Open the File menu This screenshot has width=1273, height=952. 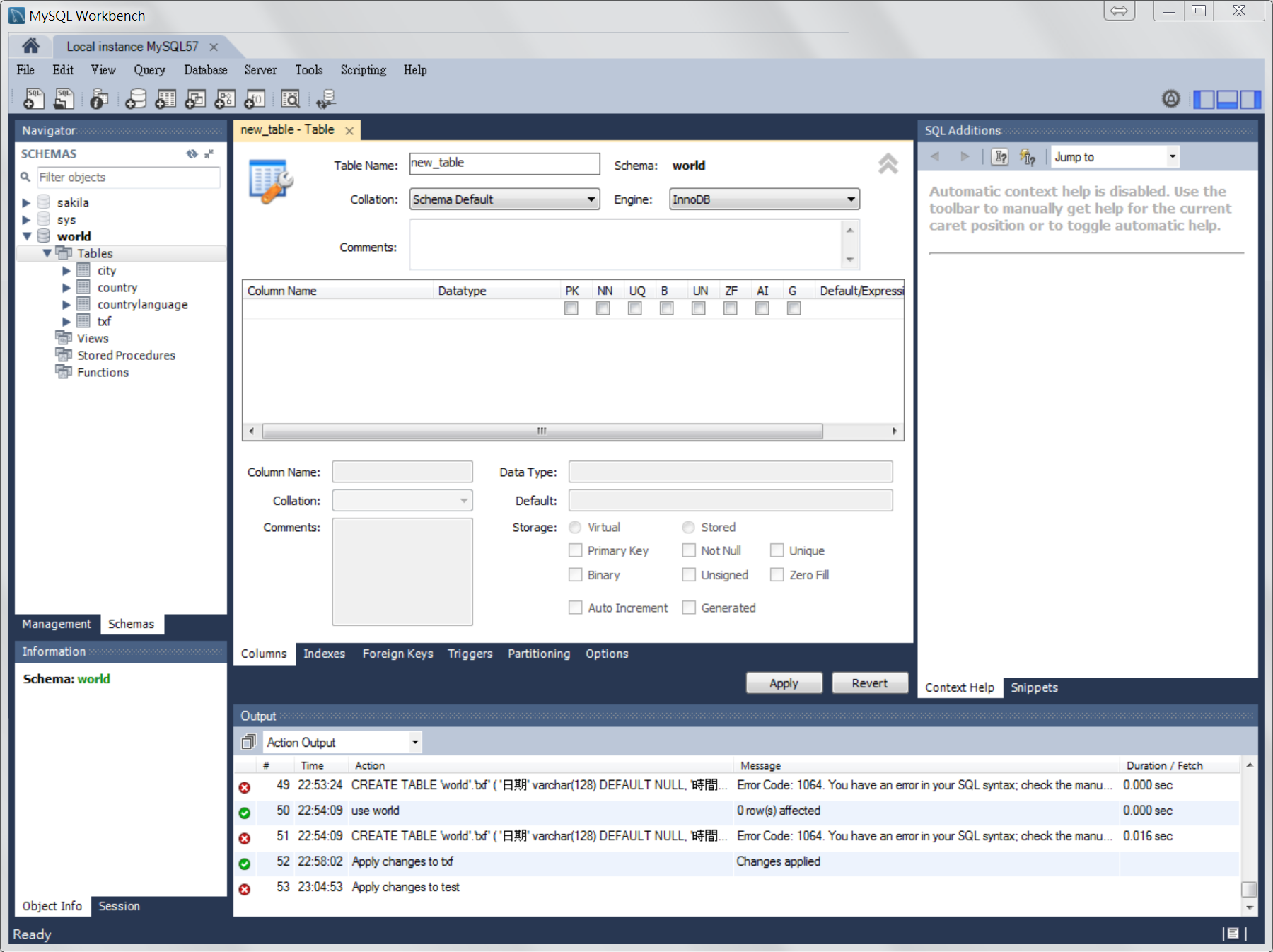25,70
